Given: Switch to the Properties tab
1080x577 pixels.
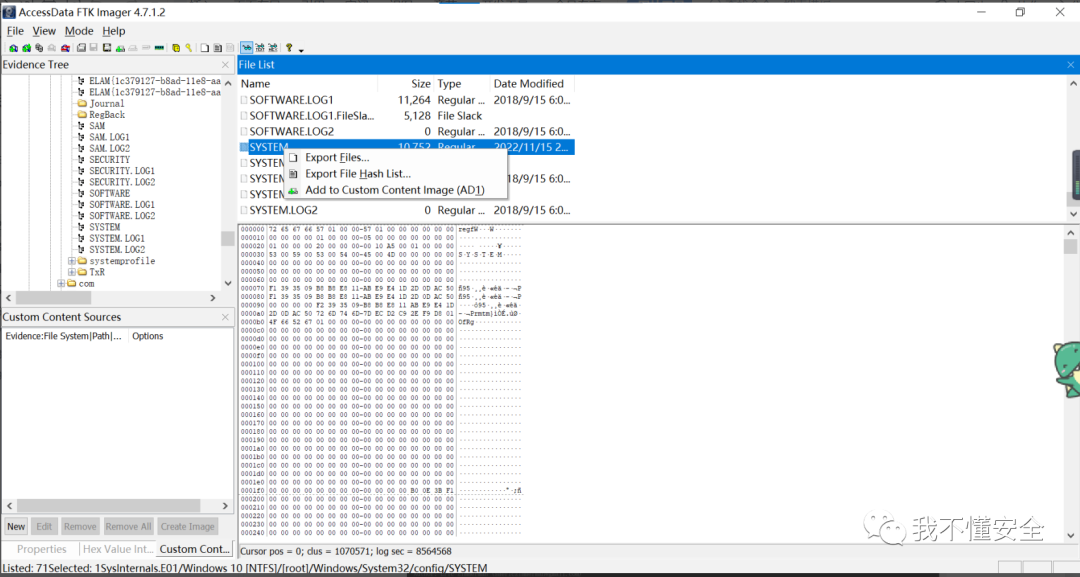Looking at the screenshot, I should click(41, 549).
